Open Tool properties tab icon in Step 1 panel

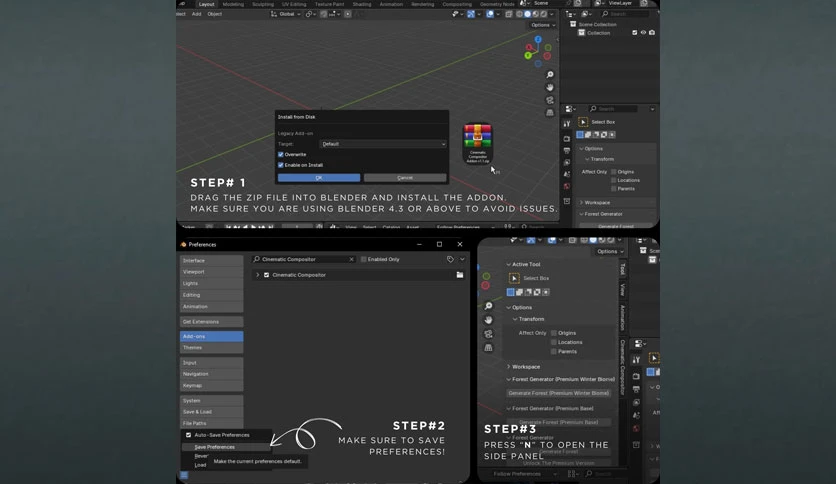(x=567, y=124)
